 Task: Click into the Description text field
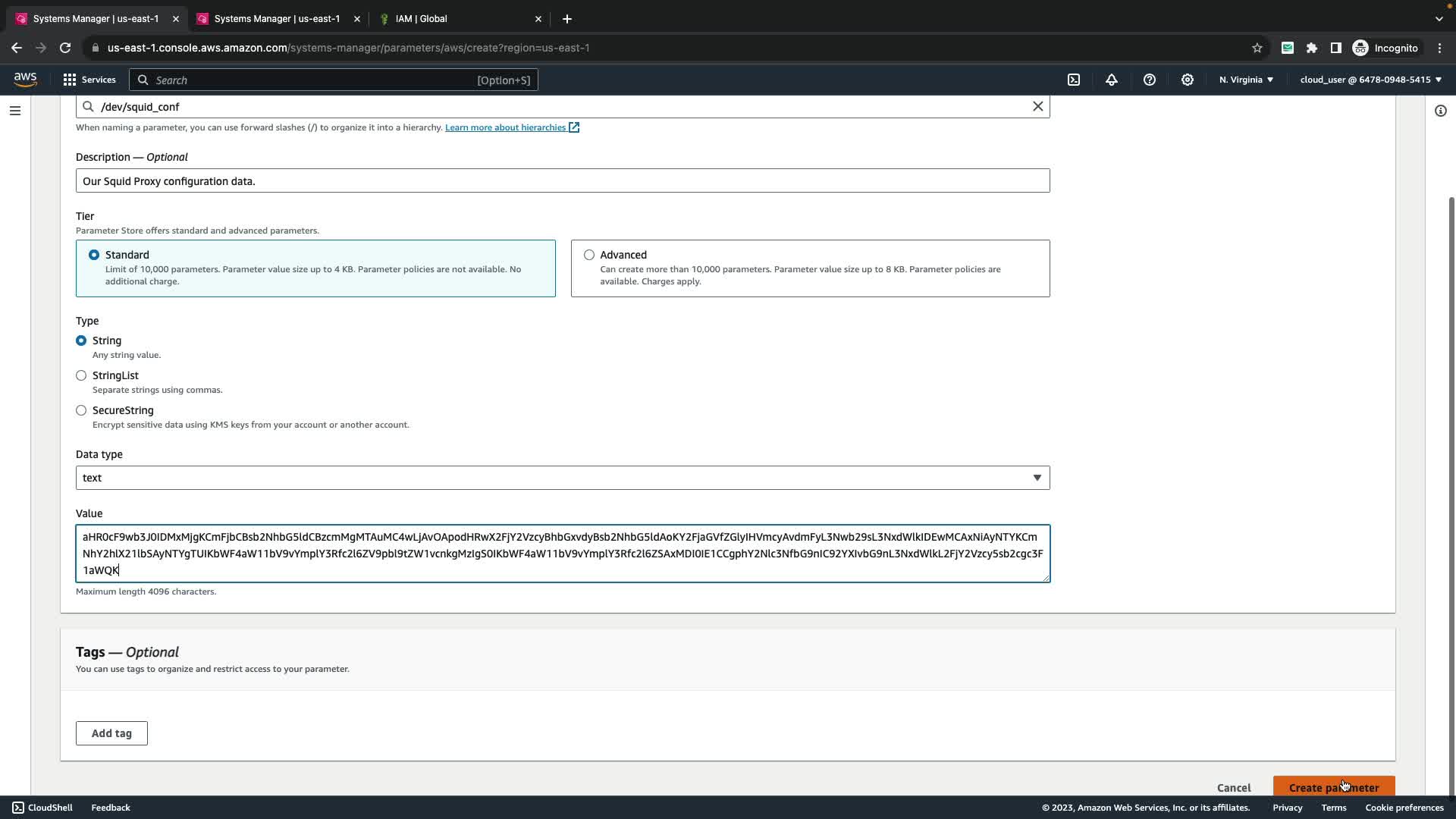562,181
